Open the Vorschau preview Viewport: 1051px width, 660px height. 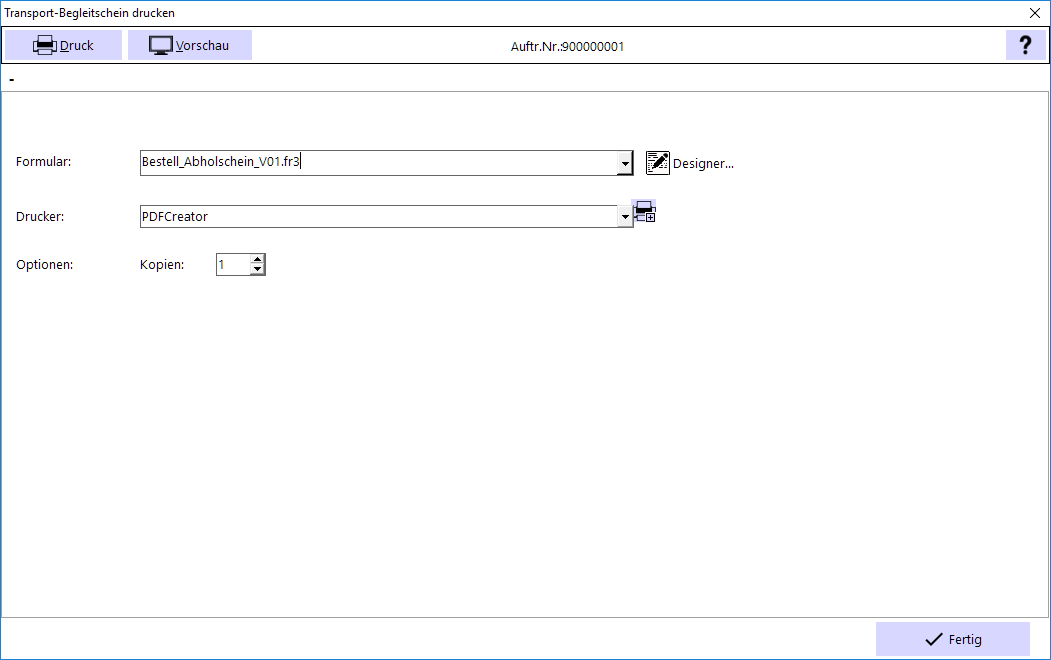190,45
